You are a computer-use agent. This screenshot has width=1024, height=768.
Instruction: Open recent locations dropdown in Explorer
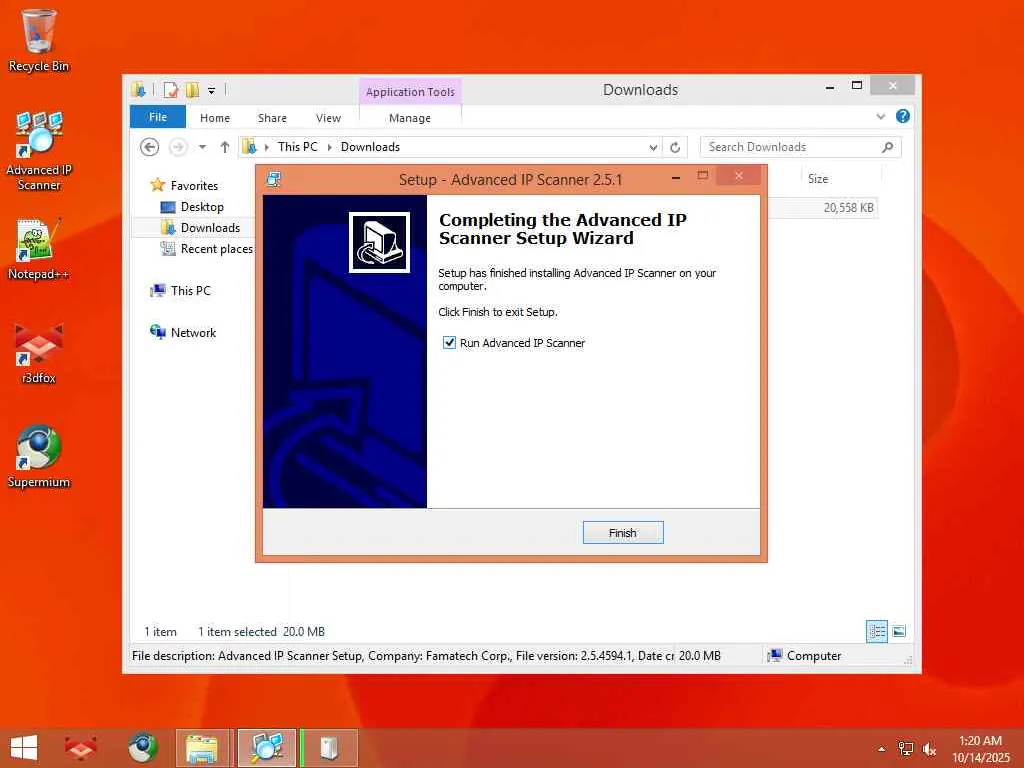(x=202, y=147)
